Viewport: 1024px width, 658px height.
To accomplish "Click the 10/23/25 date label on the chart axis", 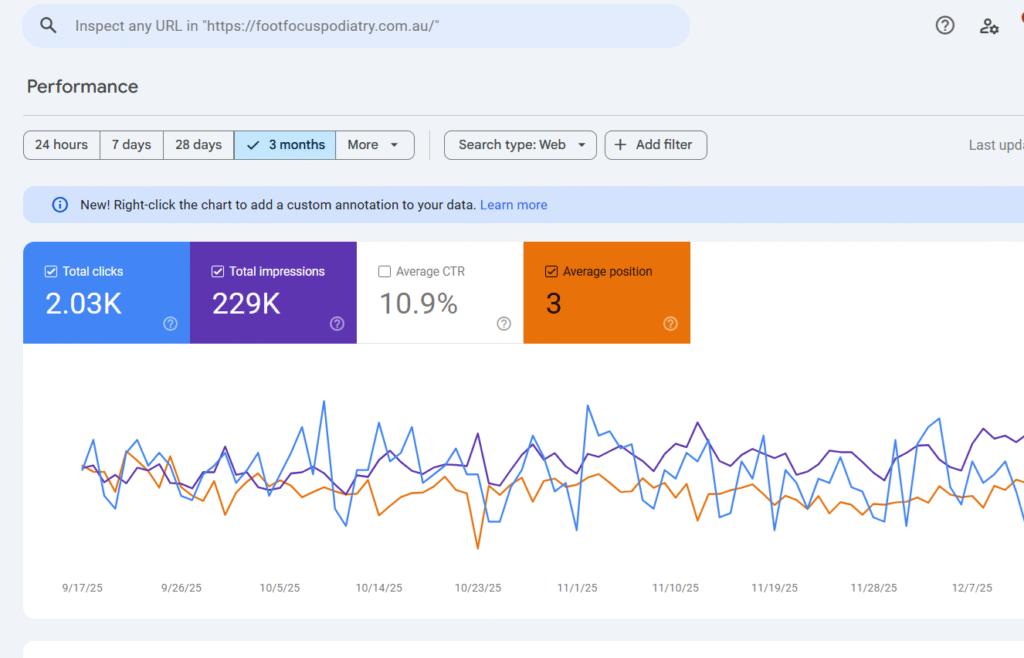I will click(477, 588).
